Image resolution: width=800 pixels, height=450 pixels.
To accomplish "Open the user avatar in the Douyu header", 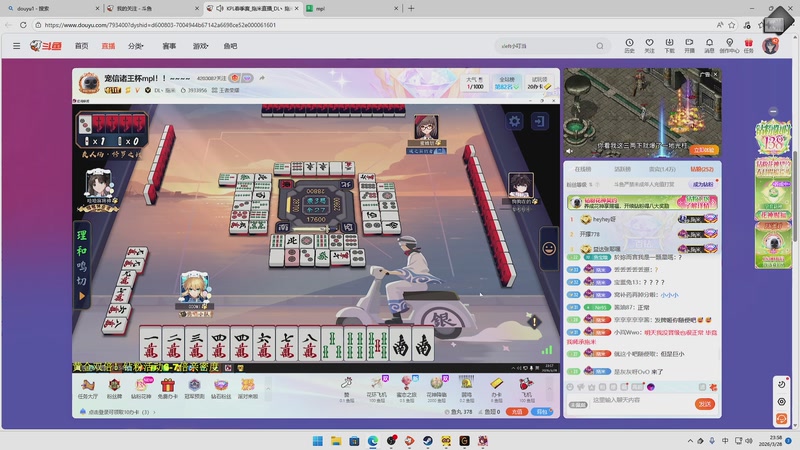I will (770, 45).
